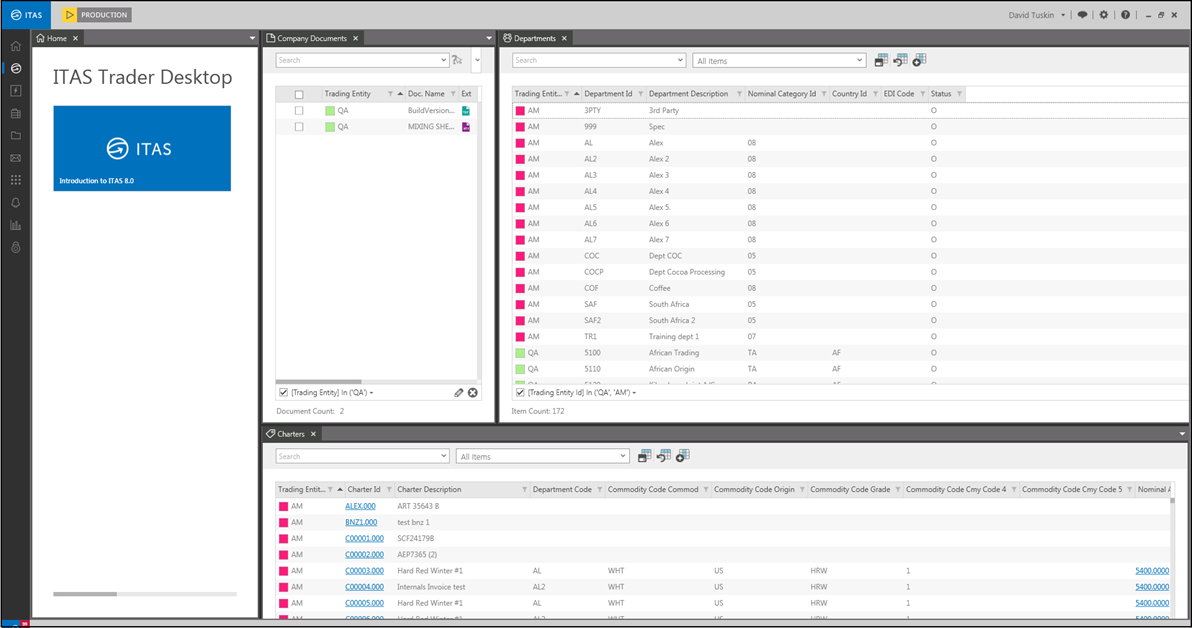Open charter link BNZ1.000

tap(361, 522)
